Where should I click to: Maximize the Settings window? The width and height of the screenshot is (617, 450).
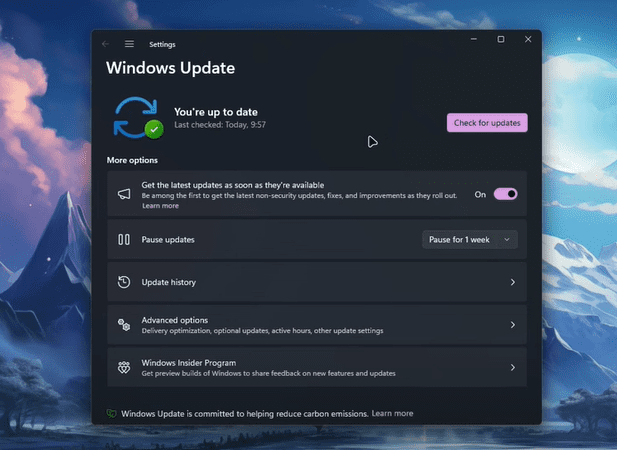coord(501,39)
